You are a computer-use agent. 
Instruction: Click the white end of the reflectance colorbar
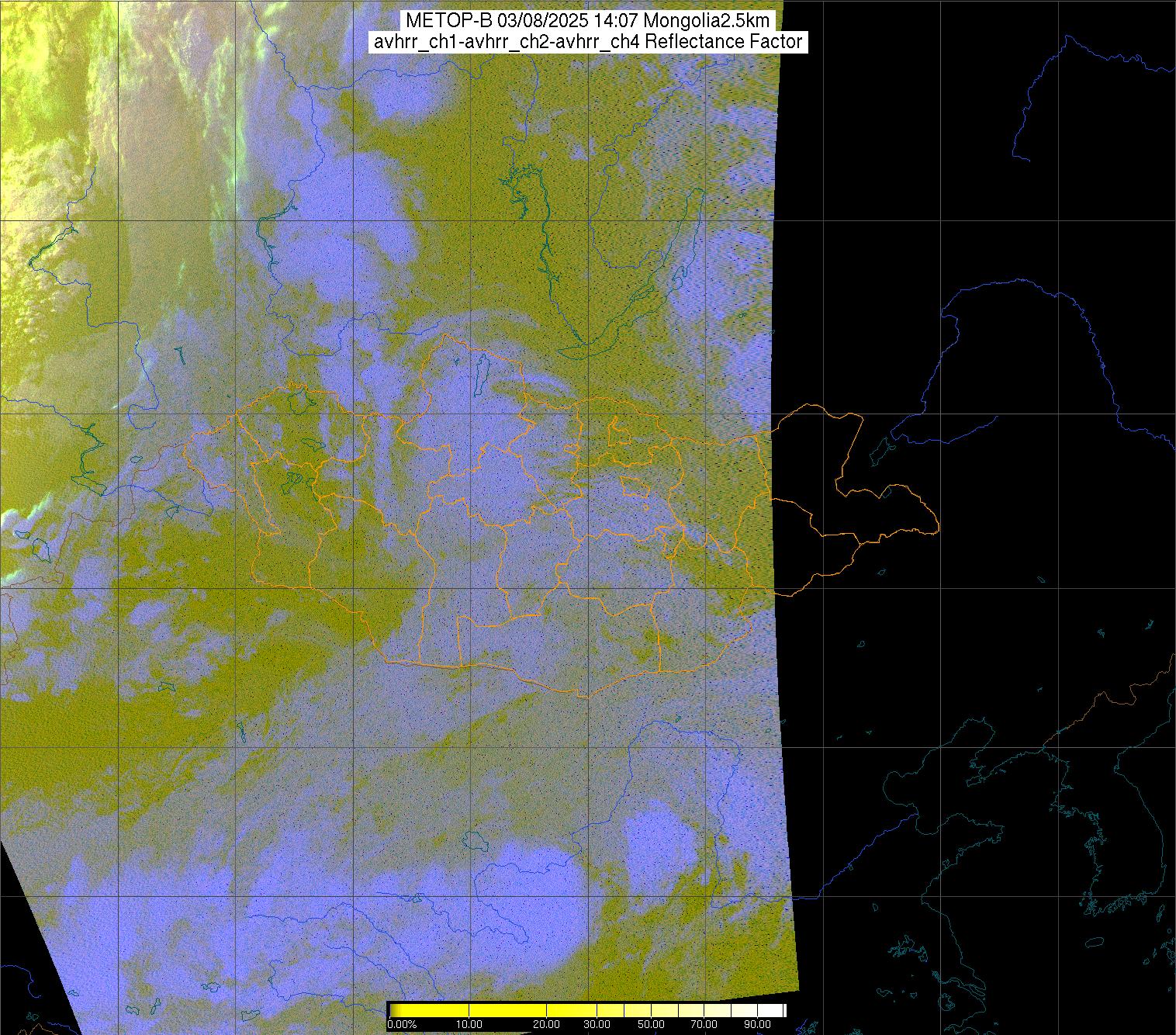[778, 1010]
